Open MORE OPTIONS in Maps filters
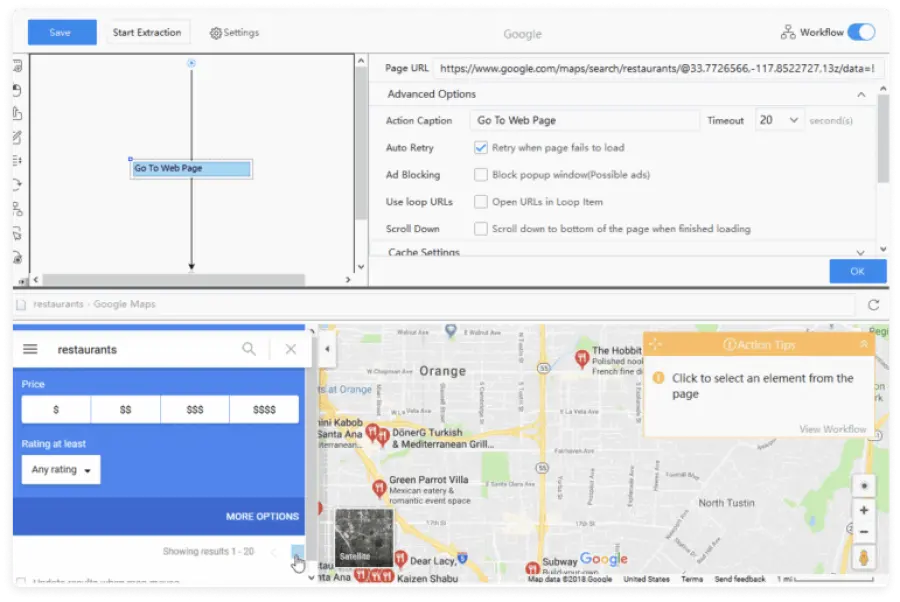 point(262,516)
